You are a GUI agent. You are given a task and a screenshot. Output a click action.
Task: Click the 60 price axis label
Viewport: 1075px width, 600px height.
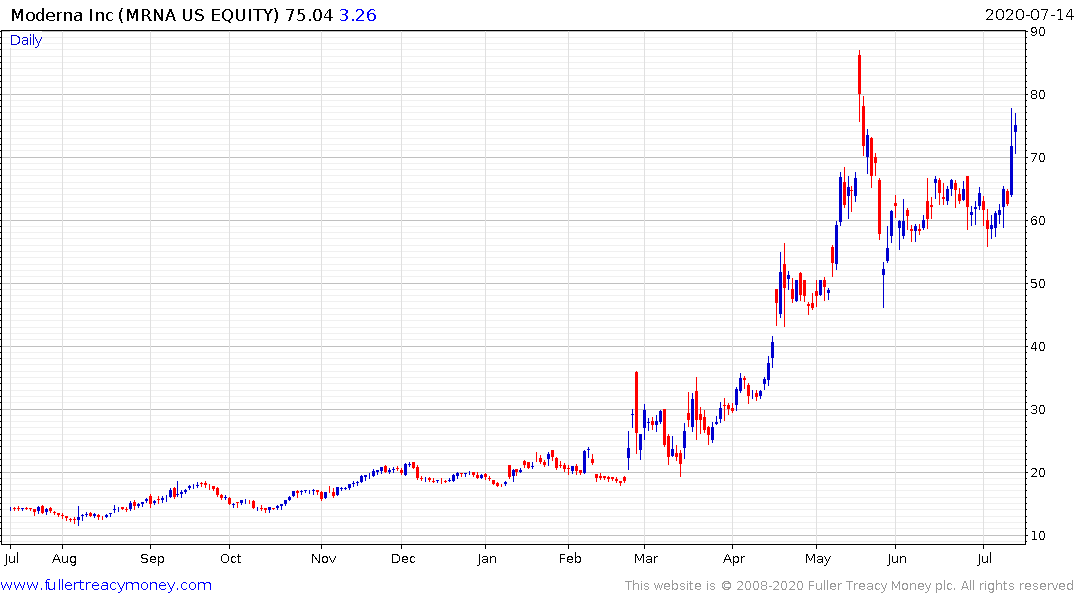pos(1038,221)
